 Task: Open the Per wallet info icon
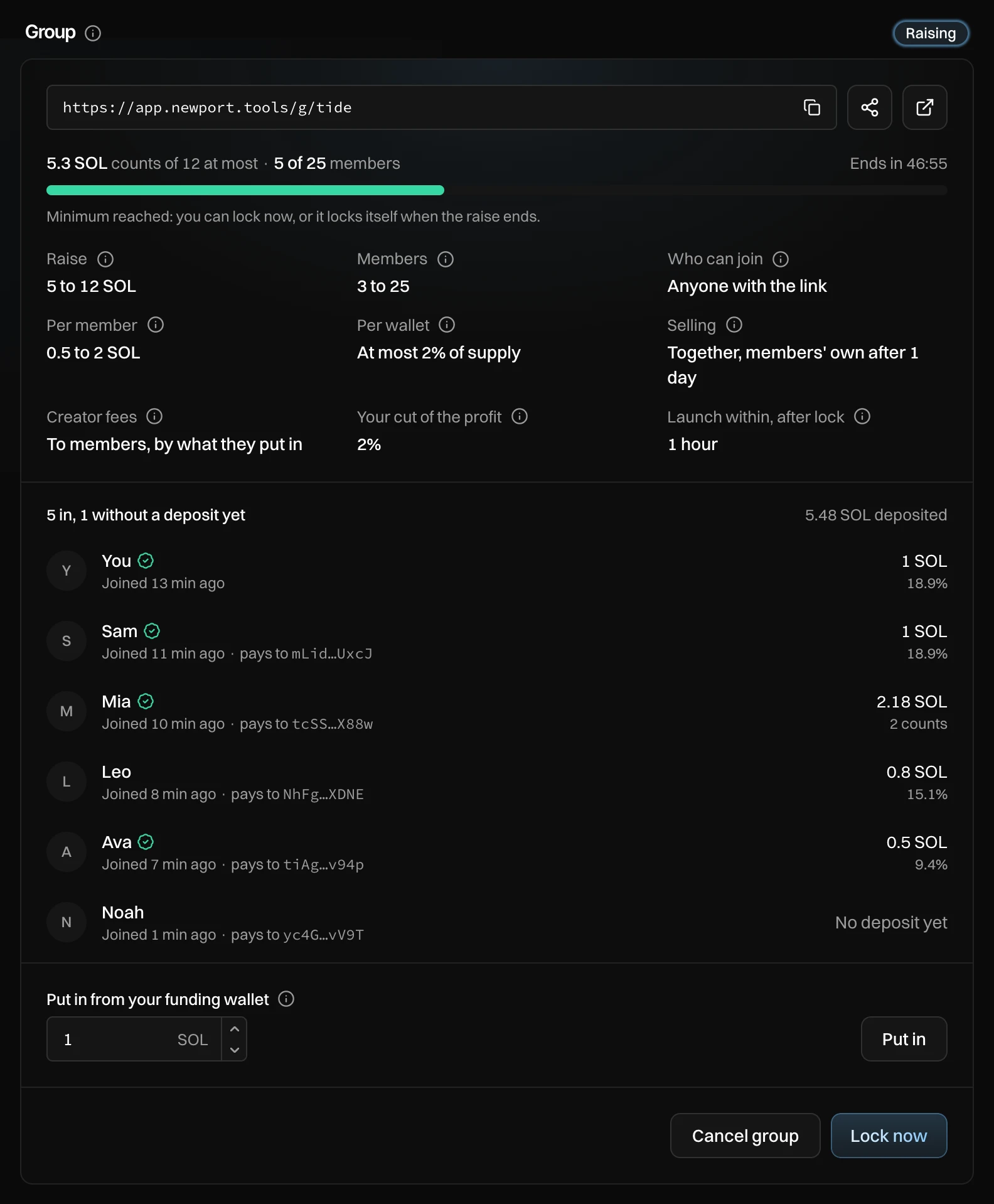[x=447, y=325]
